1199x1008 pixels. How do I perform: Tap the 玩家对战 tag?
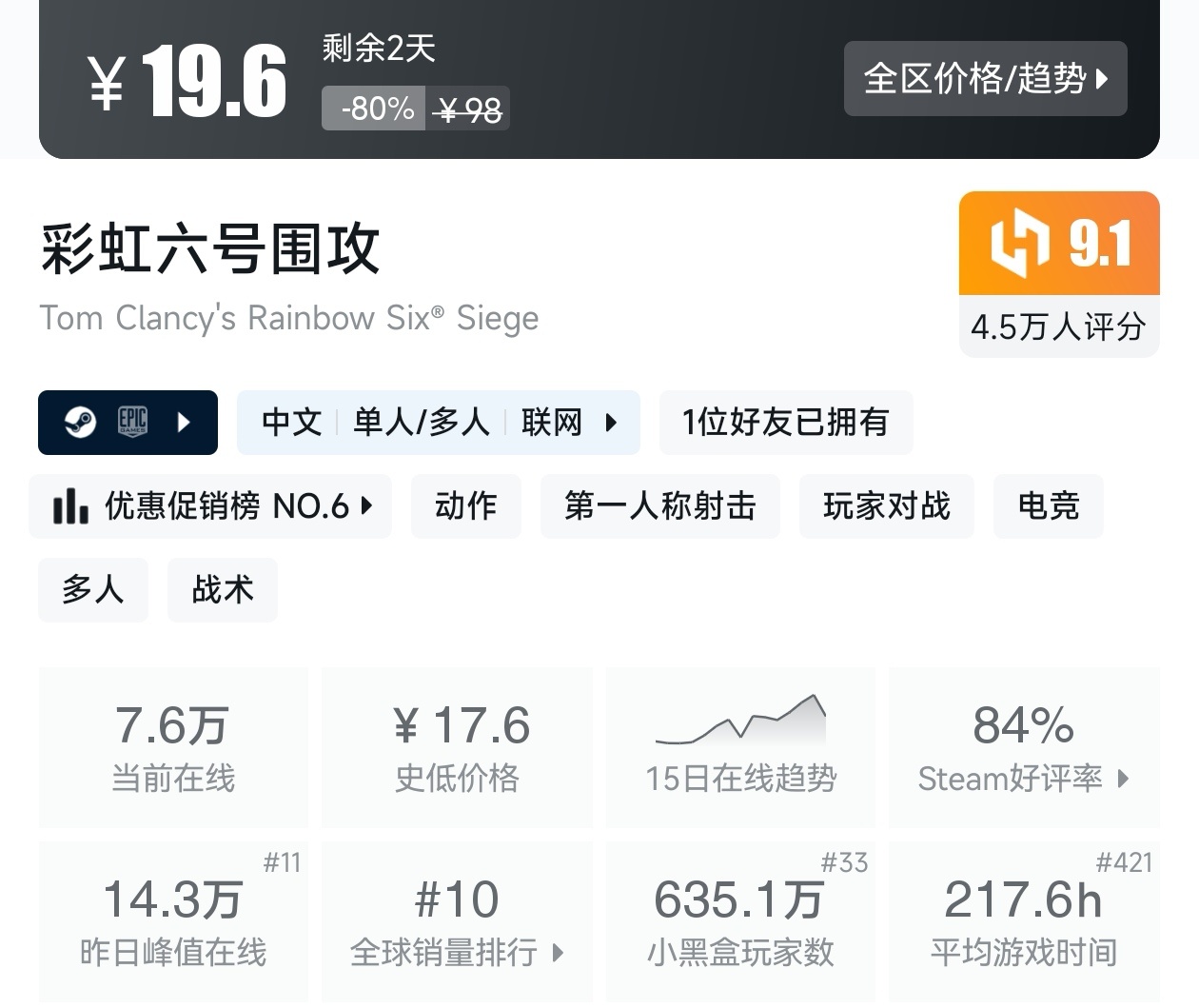(x=886, y=506)
